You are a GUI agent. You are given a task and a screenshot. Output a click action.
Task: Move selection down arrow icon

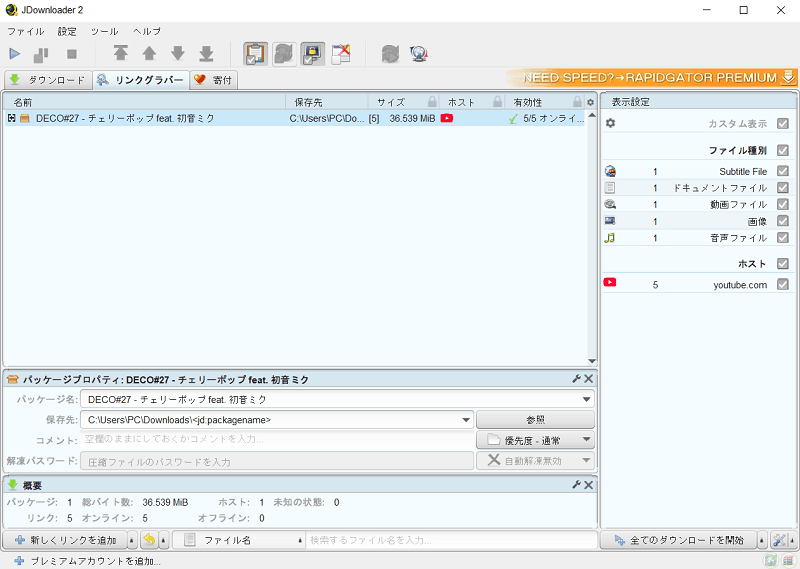click(x=178, y=53)
